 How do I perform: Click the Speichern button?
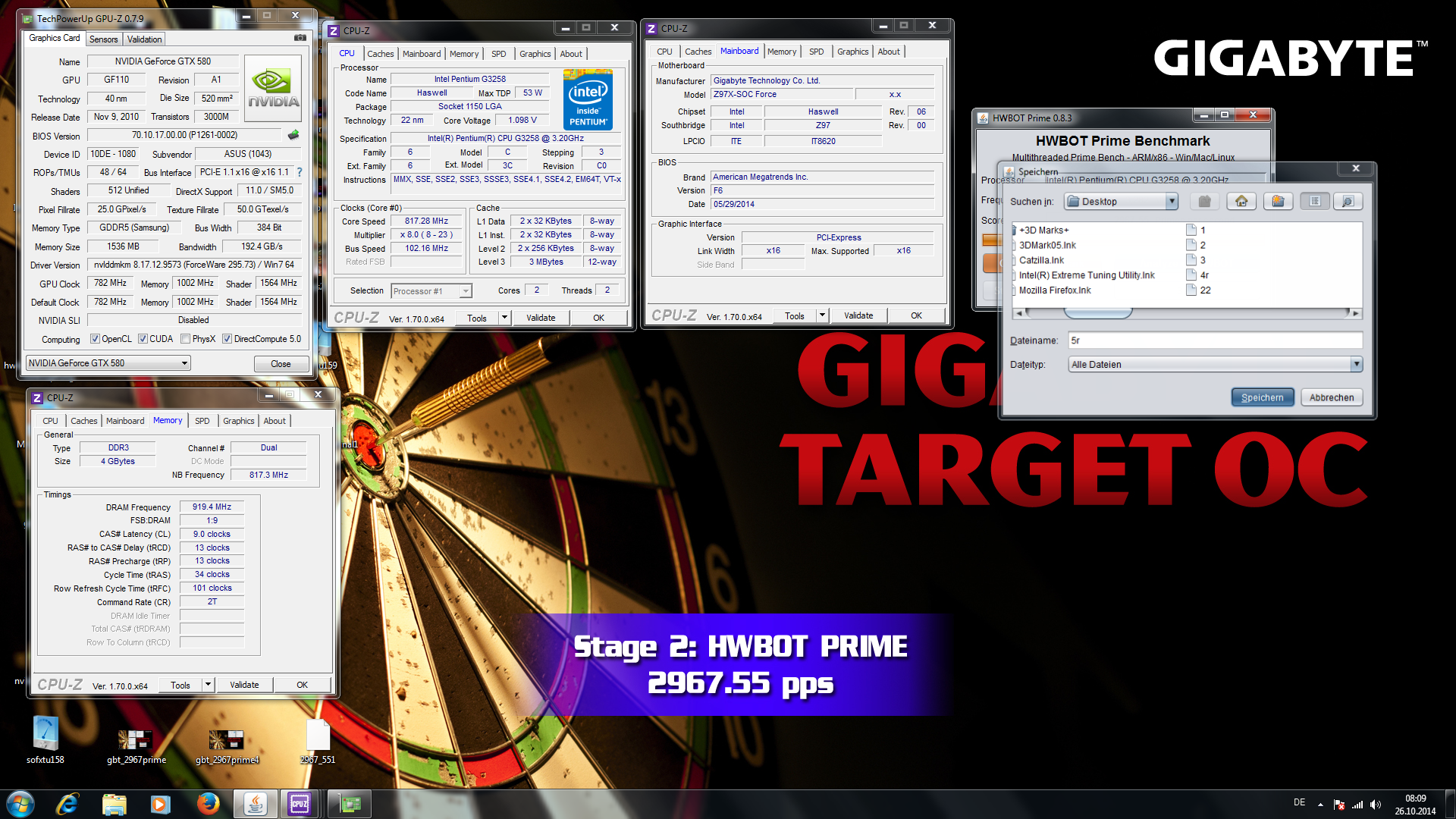coord(1262,397)
